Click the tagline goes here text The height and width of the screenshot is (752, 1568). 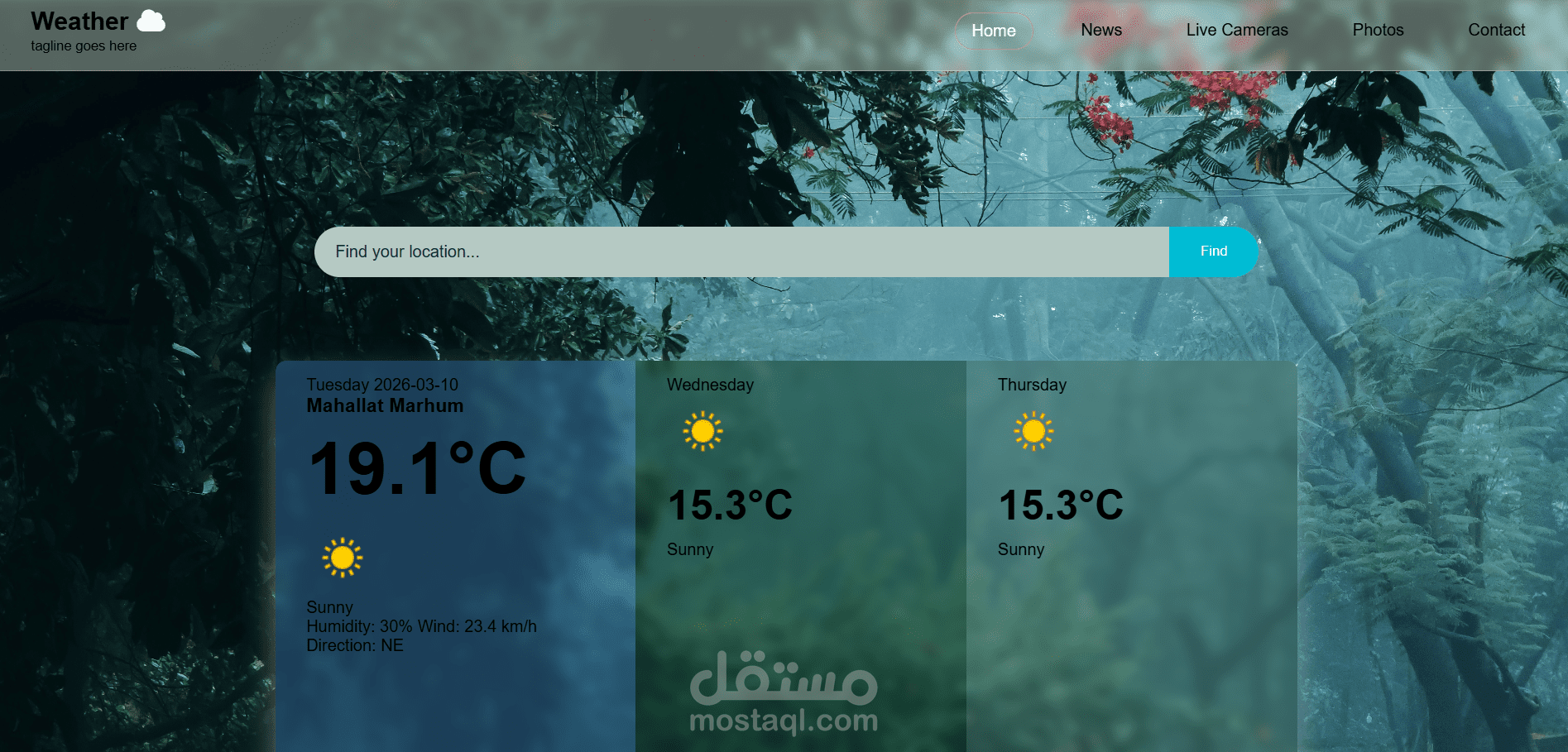click(83, 46)
